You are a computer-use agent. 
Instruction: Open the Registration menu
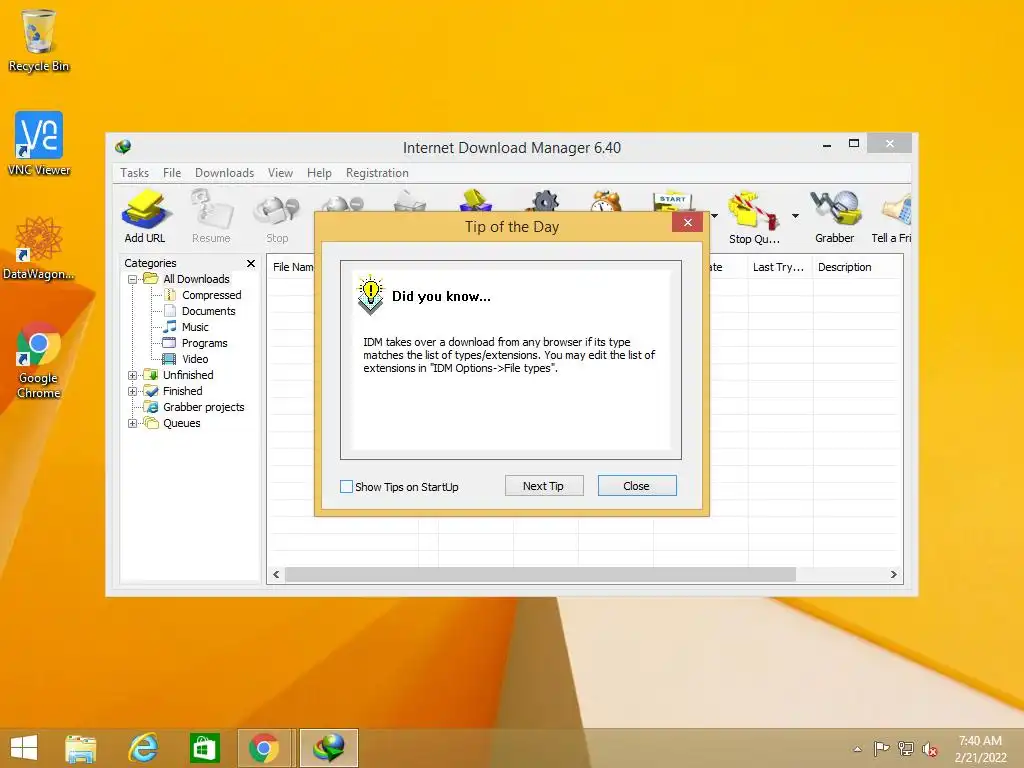click(x=377, y=173)
